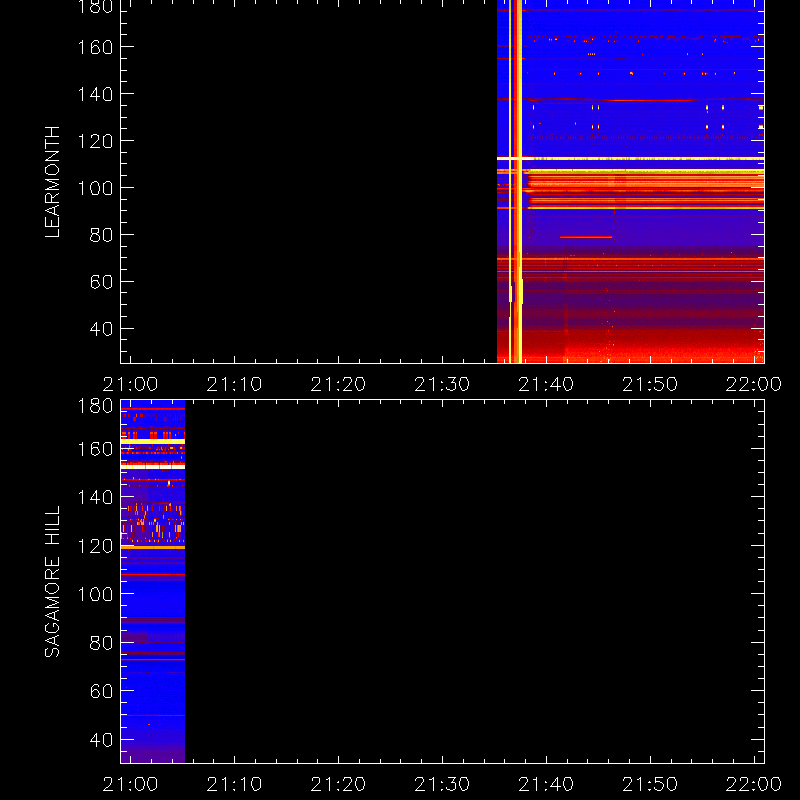
Task: Click 21:40 time label under Sagamore Hill plot
Action: 546,784
